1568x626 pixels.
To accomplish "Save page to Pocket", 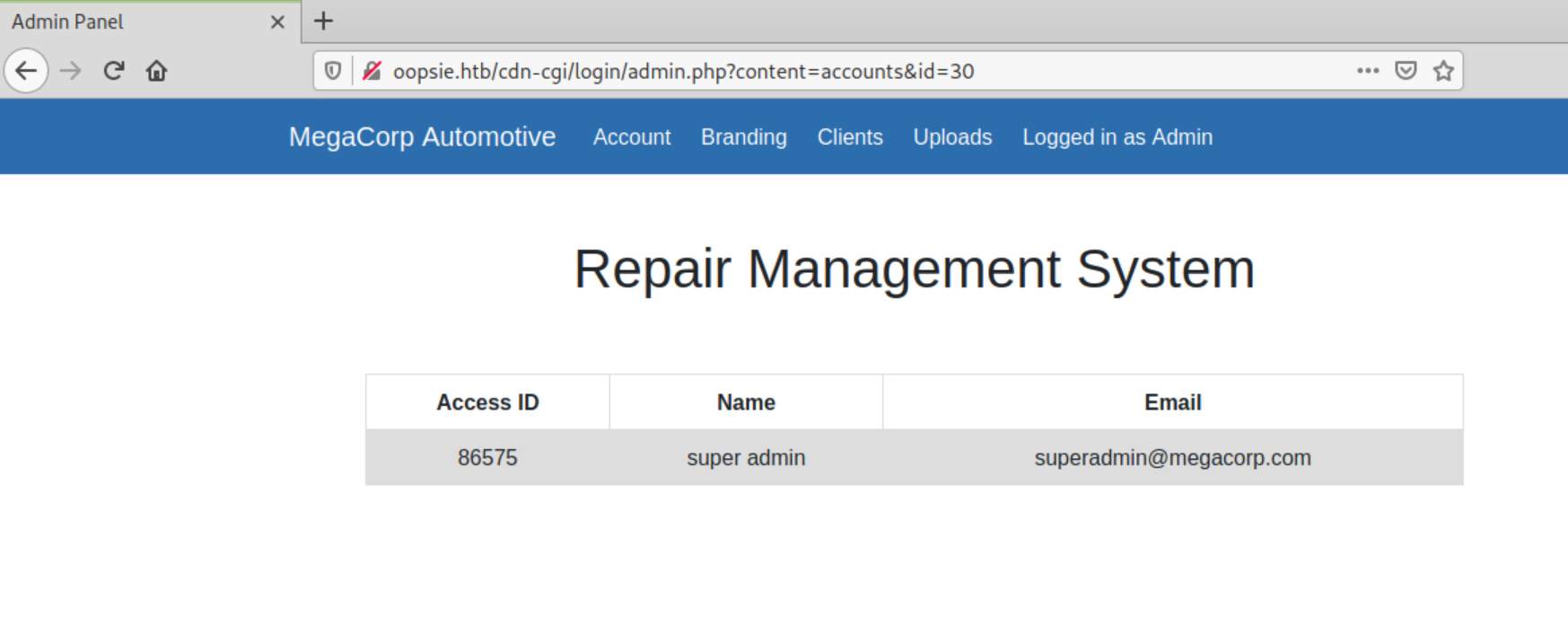I will pyautogui.click(x=1406, y=71).
